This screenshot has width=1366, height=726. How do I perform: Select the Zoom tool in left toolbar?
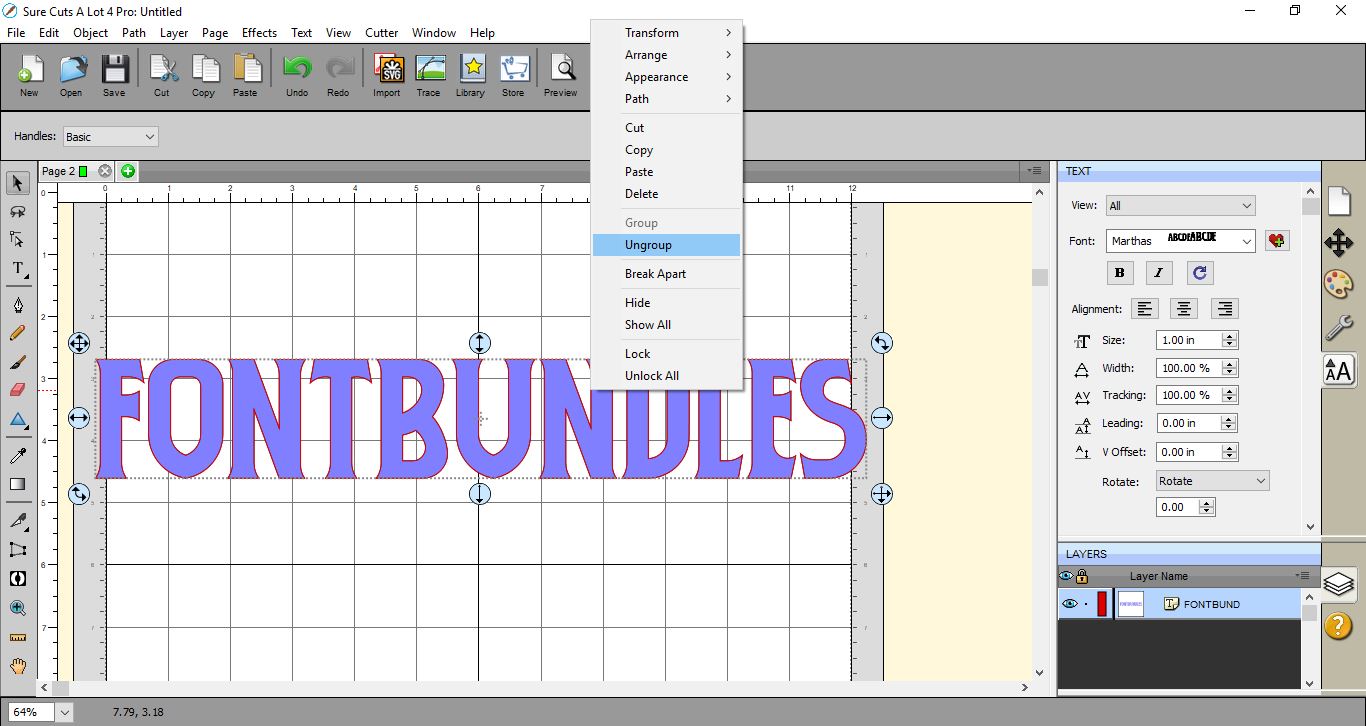(x=18, y=608)
